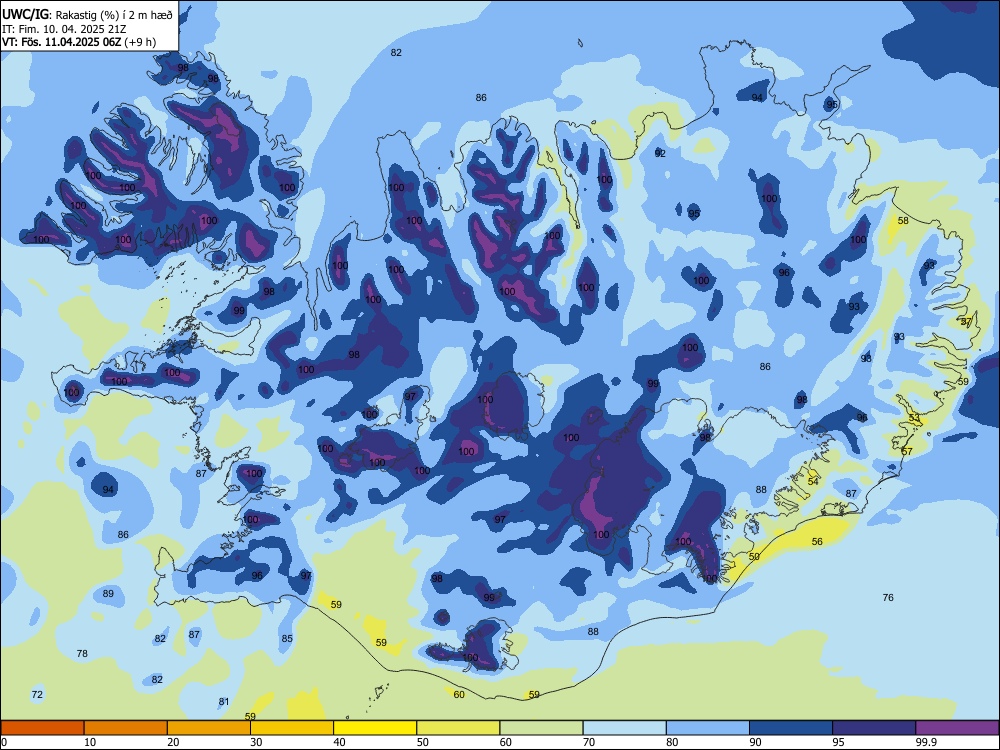Click the dark orange 0–10 legend swatch
1000x750 pixels.
pos(42,728)
